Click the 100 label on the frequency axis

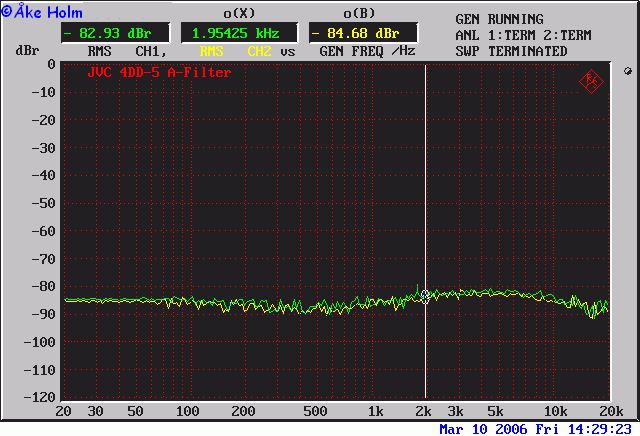pos(187,411)
